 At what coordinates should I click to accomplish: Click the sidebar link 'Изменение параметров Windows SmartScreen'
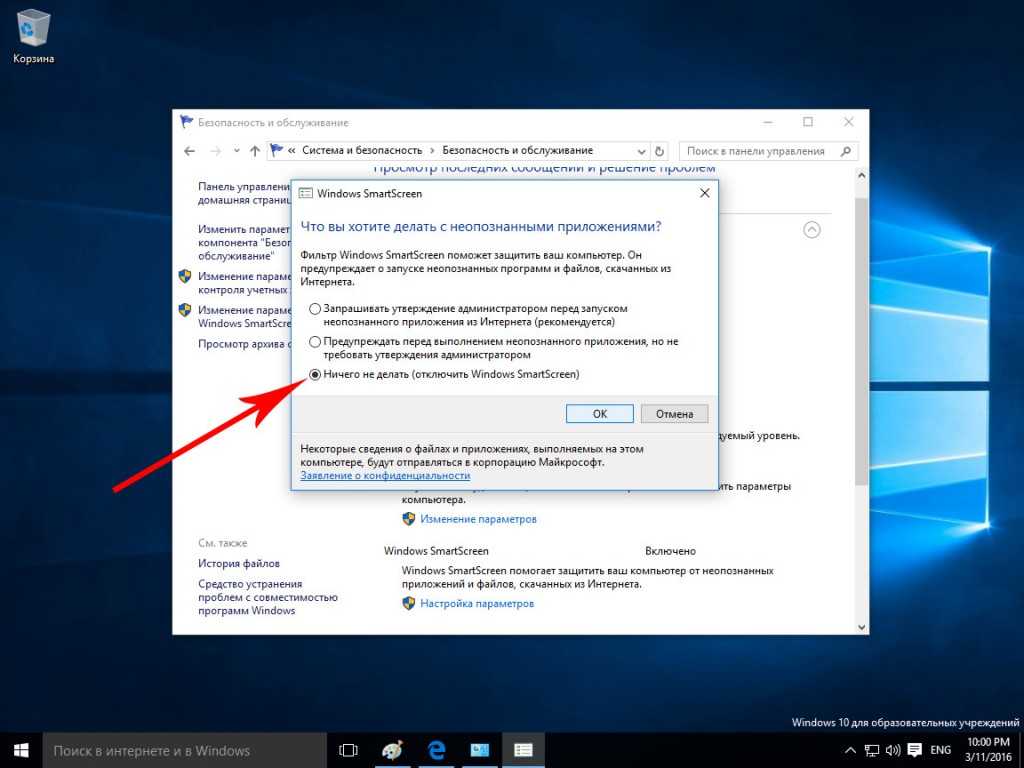pyautogui.click(x=244, y=317)
